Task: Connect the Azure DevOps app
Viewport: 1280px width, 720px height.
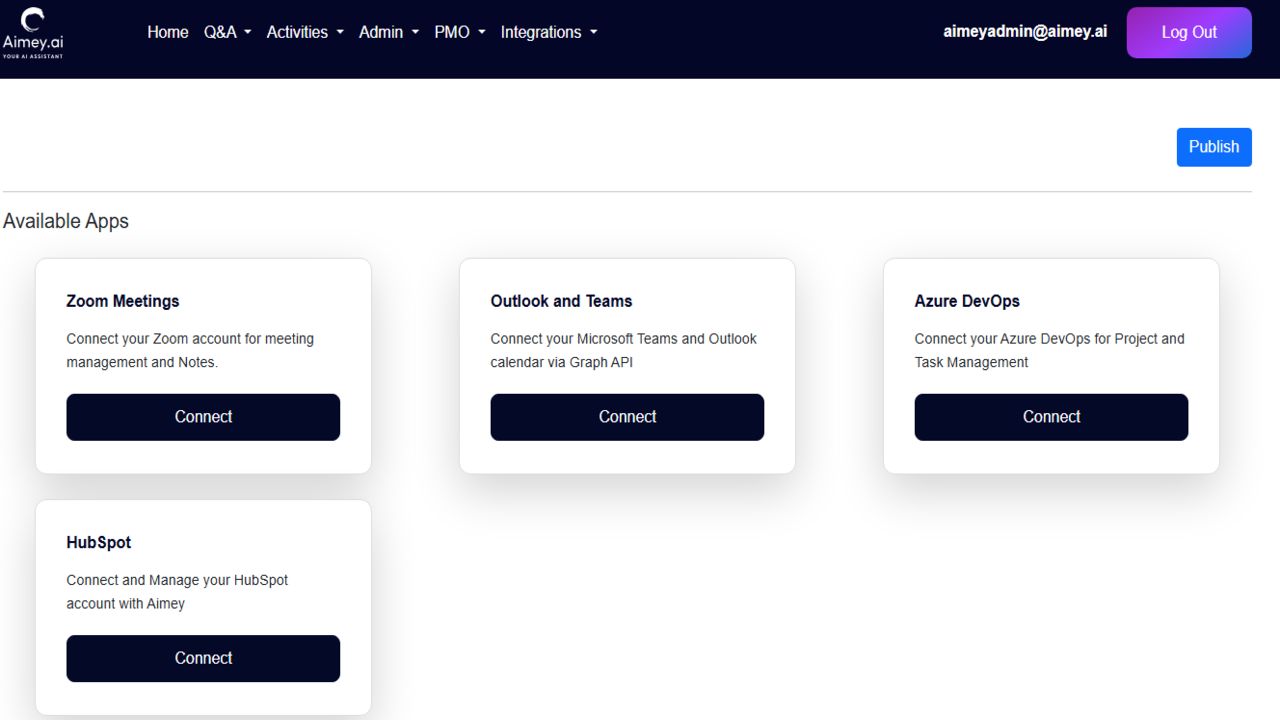Action: [x=1051, y=417]
